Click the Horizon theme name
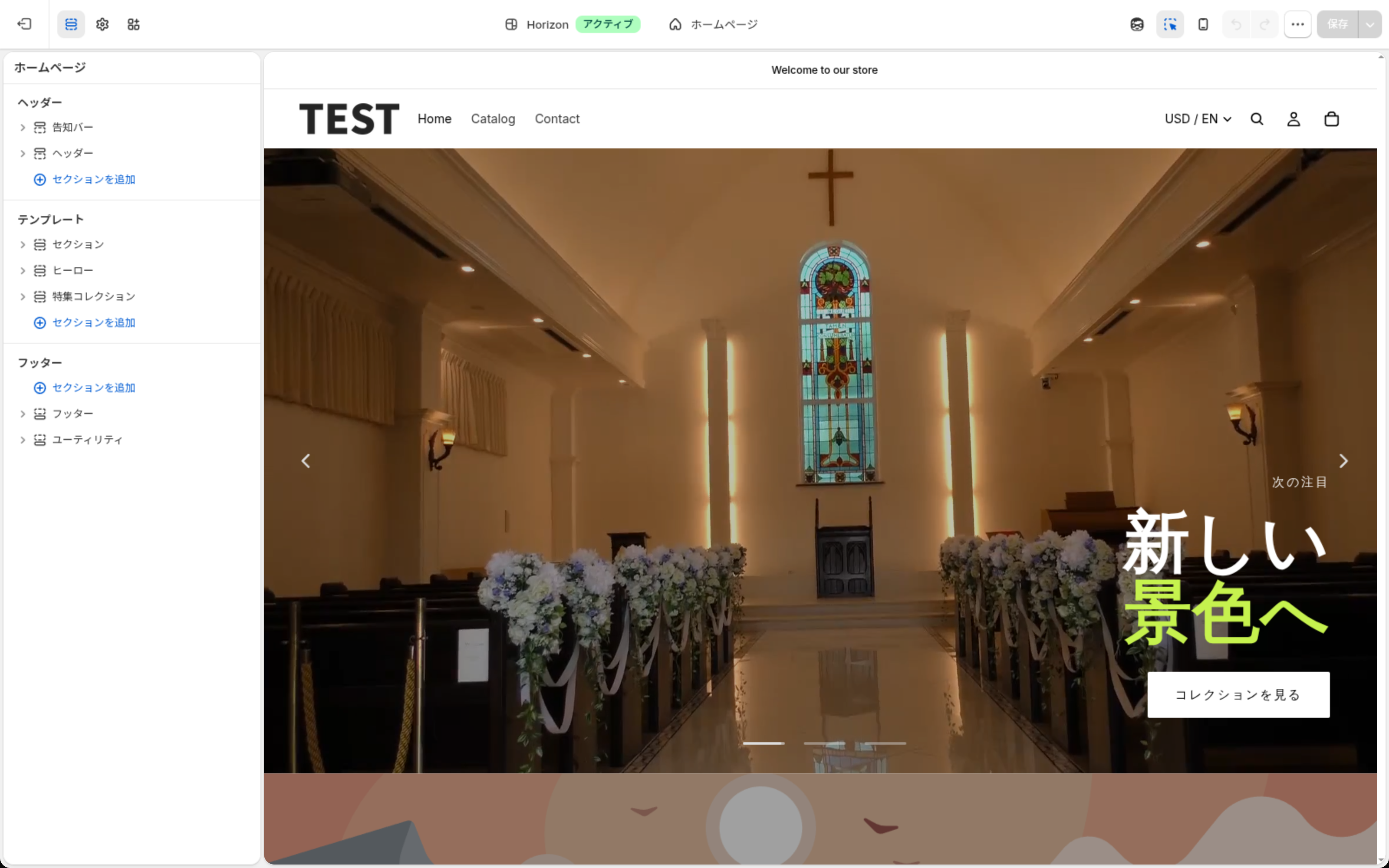Viewport: 1389px width, 868px height. (x=547, y=24)
